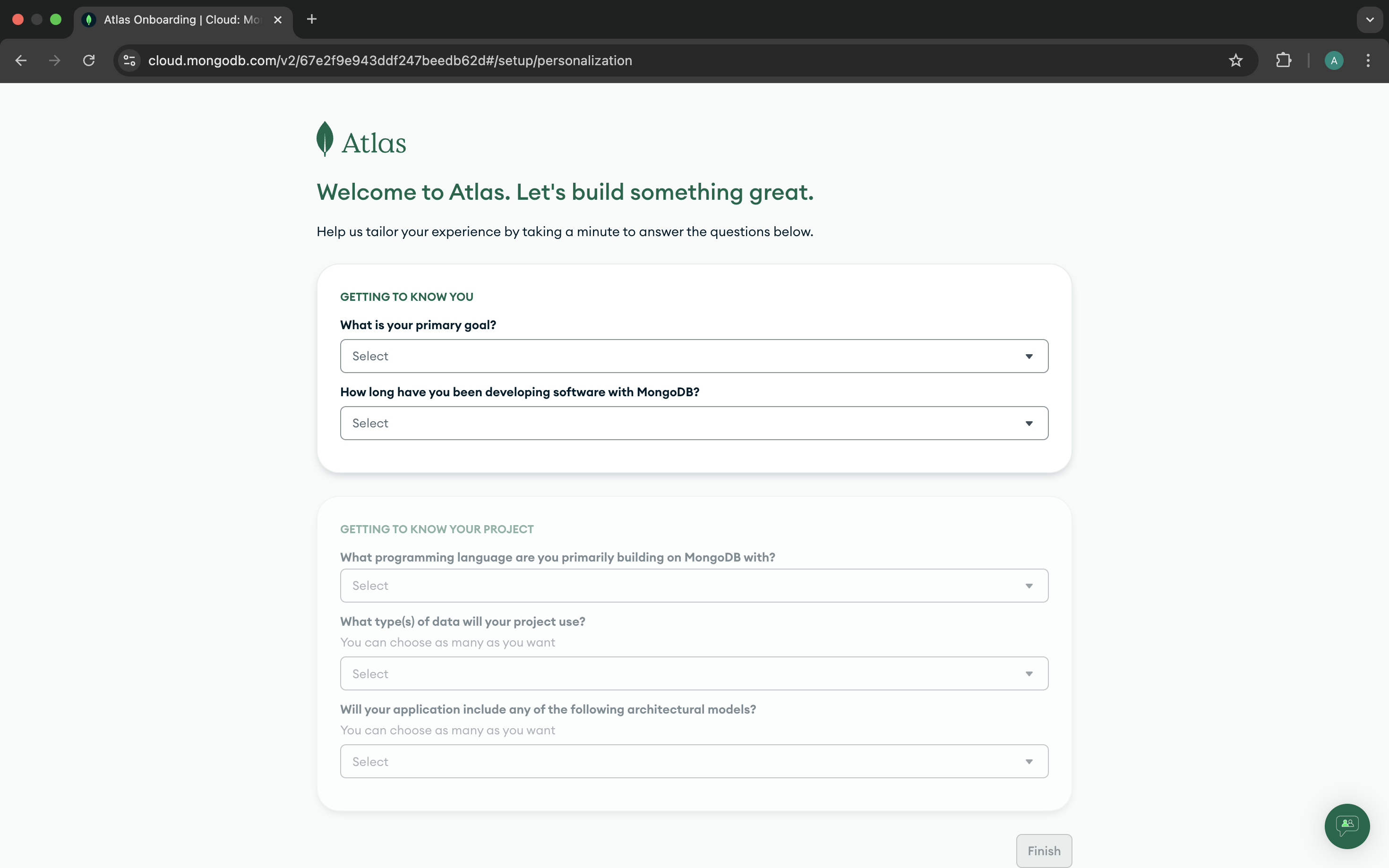Open the architectural models dropdown
Screen dimensions: 1389x868
point(694,761)
